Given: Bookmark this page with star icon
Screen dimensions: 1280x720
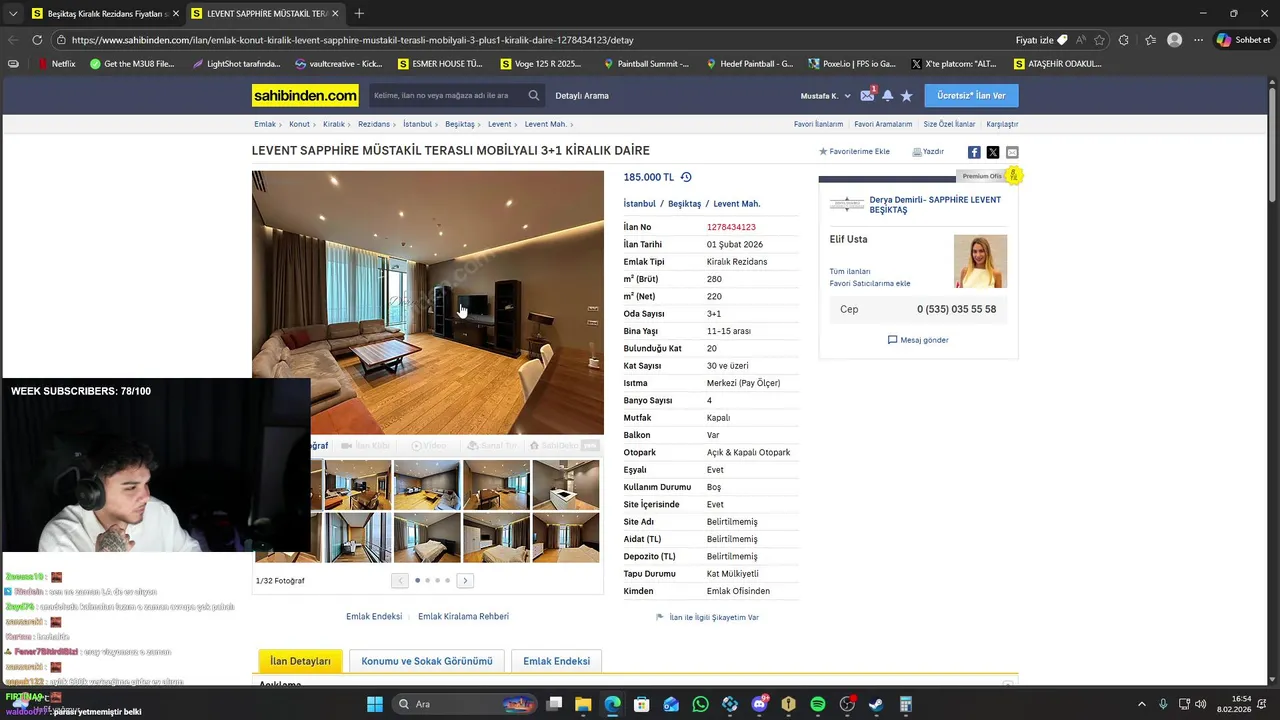Looking at the screenshot, I should coord(1099,40).
